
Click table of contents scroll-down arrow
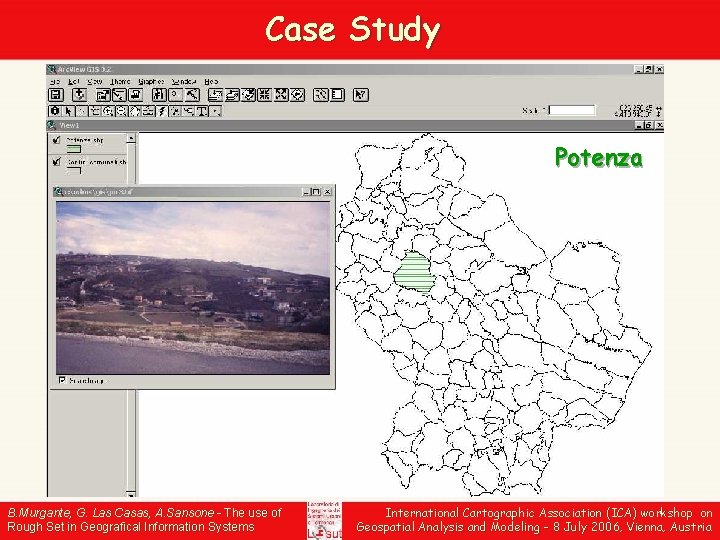(131, 494)
